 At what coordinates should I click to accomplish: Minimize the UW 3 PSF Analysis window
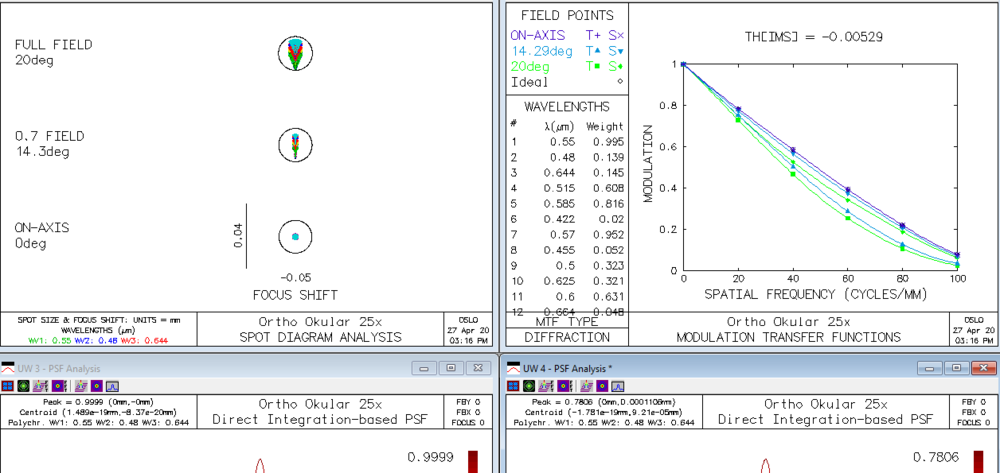(424, 368)
